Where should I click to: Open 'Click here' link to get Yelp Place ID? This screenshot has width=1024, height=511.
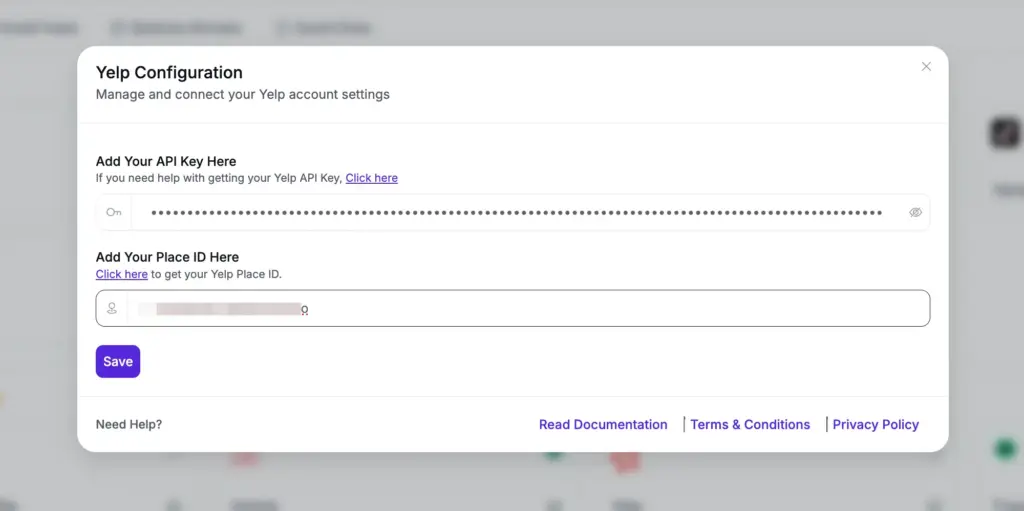[x=121, y=274]
